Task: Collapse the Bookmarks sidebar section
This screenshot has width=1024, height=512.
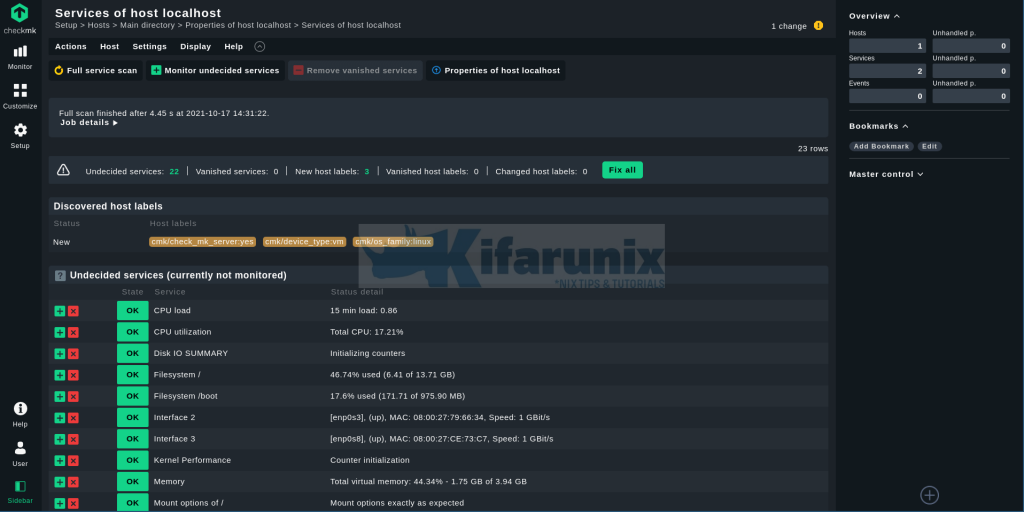Action: point(878,126)
